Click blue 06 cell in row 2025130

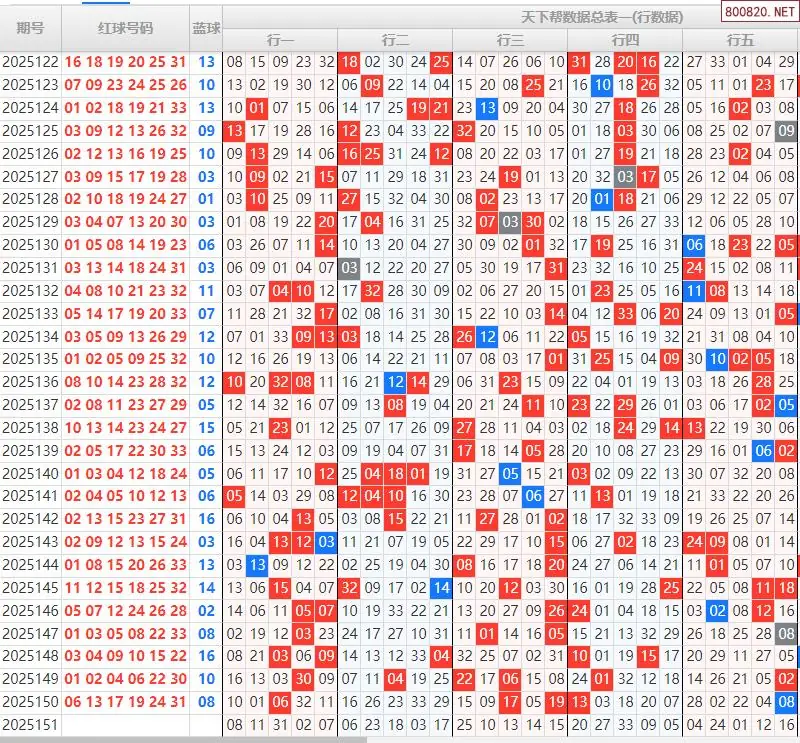(x=695, y=245)
